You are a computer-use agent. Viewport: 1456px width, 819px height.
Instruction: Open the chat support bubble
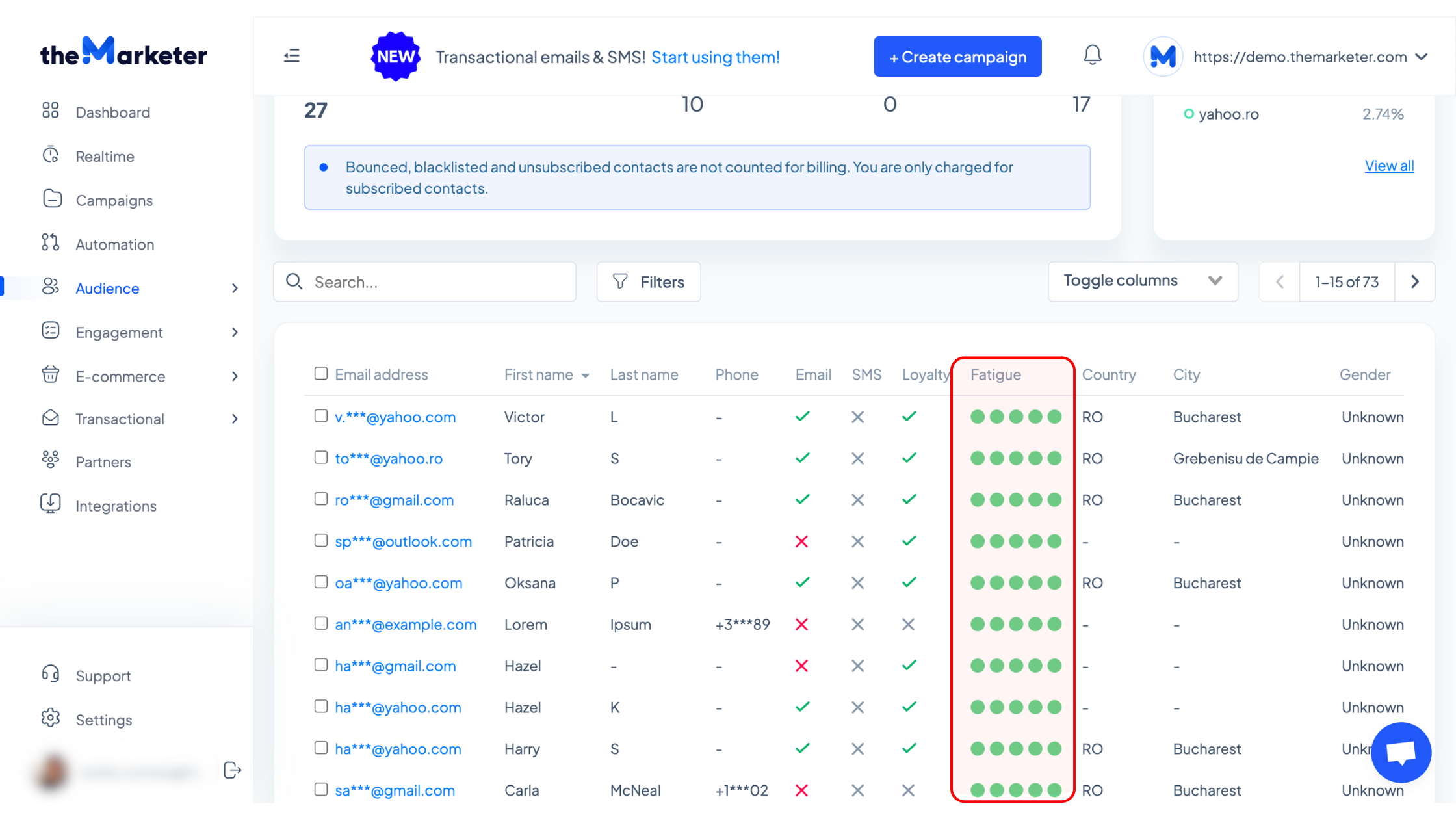[x=1401, y=752]
